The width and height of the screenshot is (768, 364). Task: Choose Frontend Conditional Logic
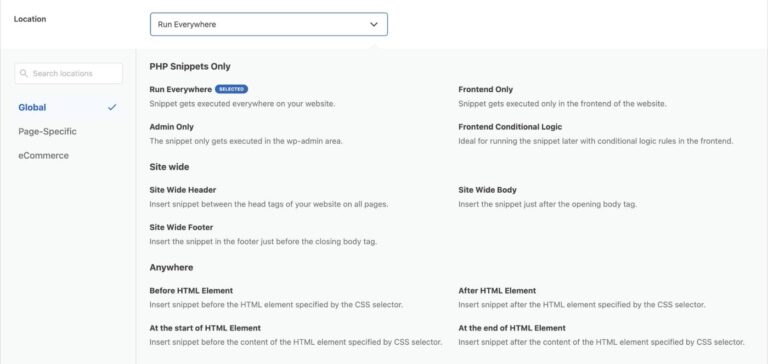pos(510,126)
